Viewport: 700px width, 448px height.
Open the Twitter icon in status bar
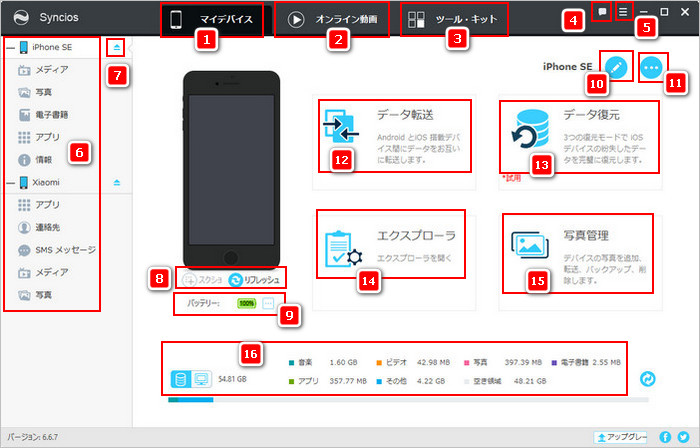683,437
